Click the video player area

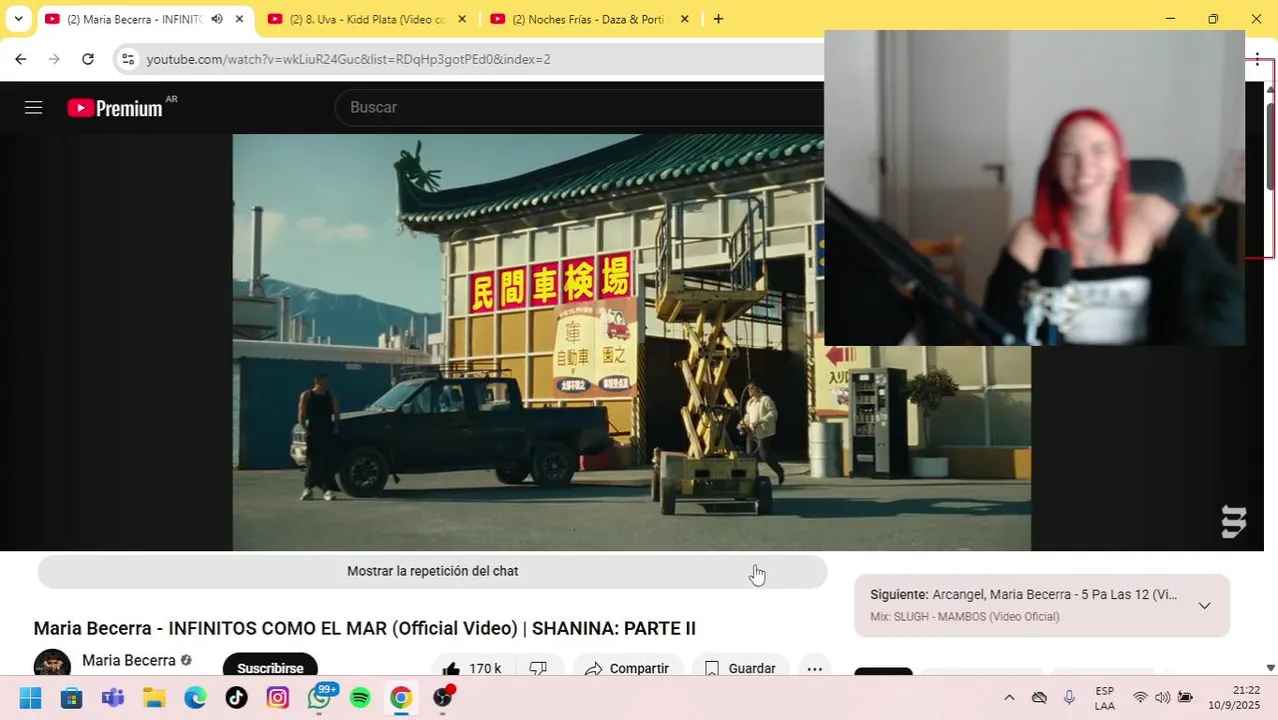[631, 342]
